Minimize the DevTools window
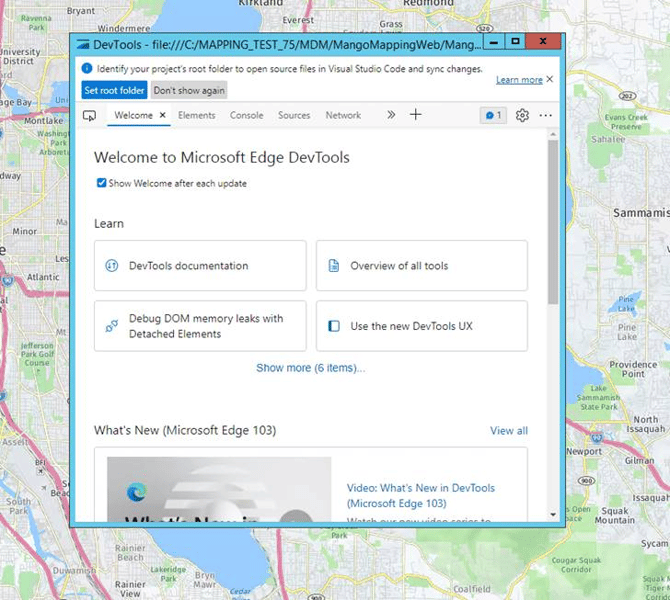 tap(494, 42)
